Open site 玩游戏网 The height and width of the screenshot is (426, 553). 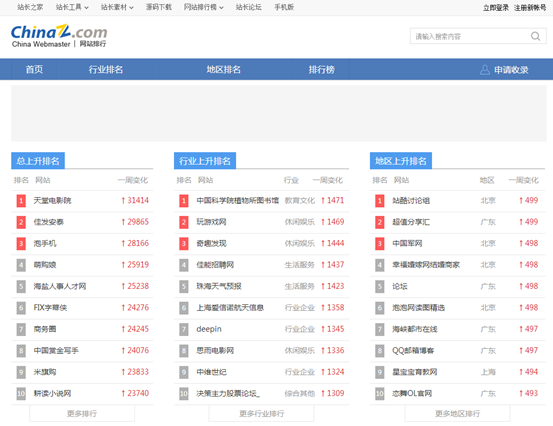coord(211,222)
